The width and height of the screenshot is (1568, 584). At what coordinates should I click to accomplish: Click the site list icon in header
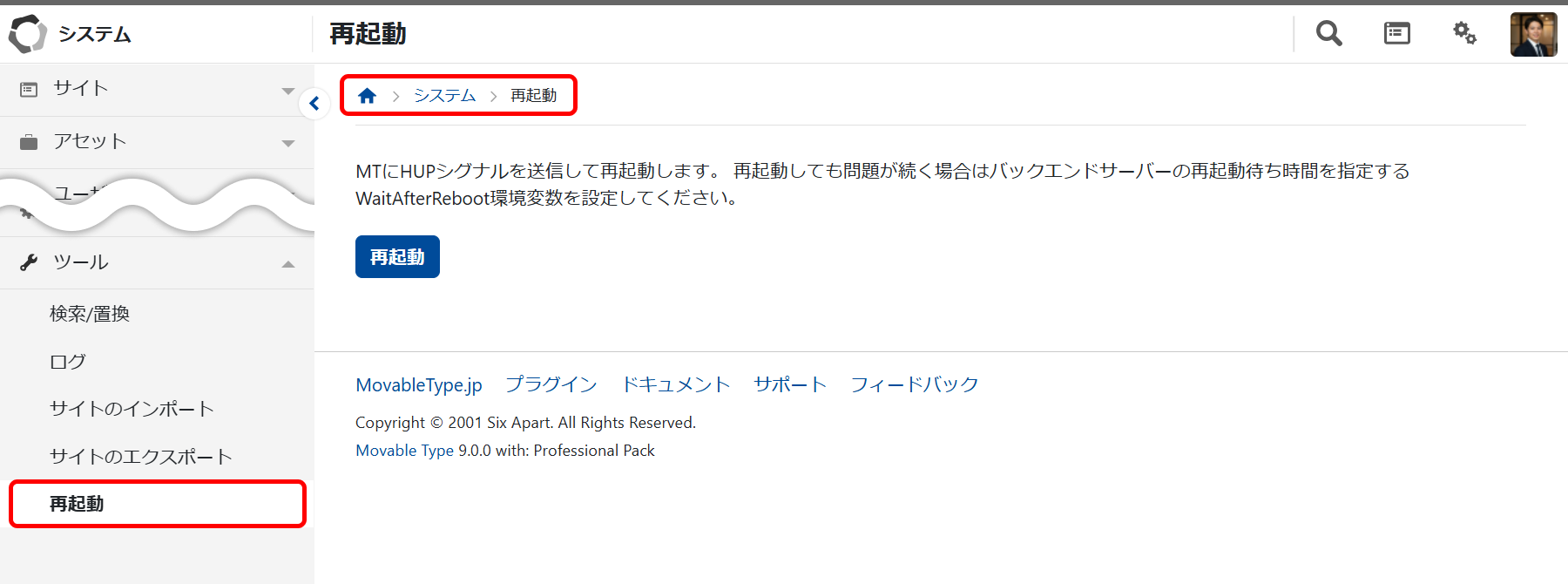pos(1396,34)
